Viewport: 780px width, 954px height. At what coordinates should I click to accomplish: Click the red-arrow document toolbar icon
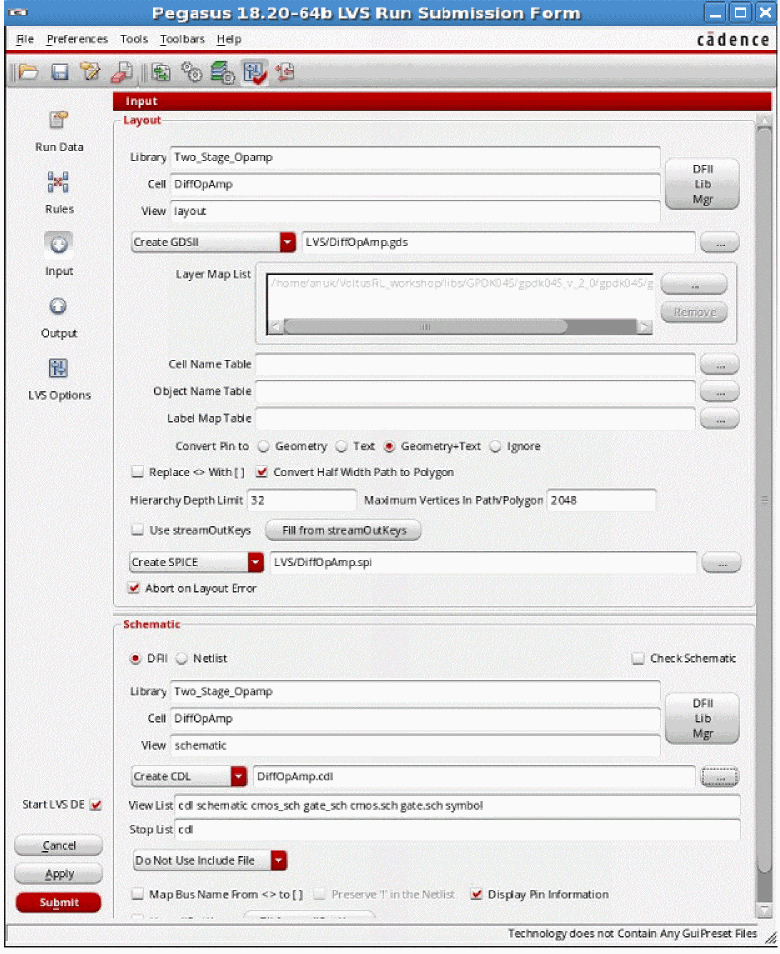[285, 72]
